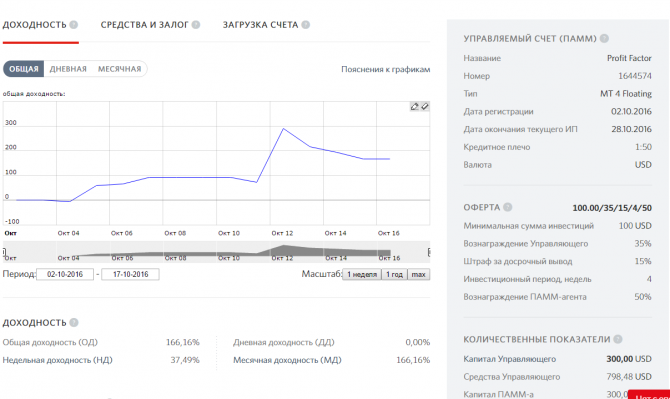The height and width of the screenshot is (399, 670).
Task: Select the pencil draw tool on chart
Action: pos(414,106)
